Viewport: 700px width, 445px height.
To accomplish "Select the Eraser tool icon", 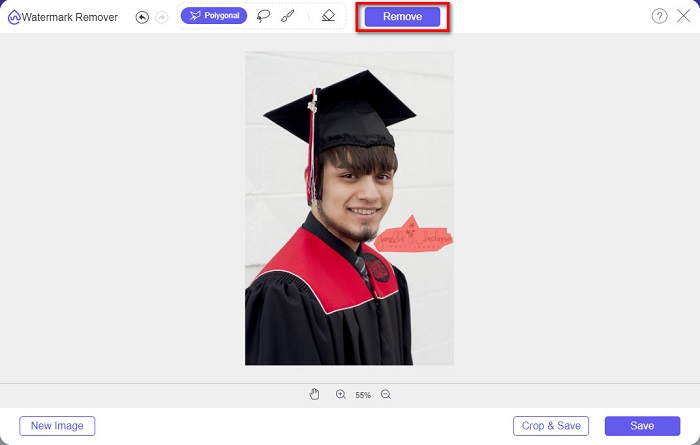I will (328, 16).
